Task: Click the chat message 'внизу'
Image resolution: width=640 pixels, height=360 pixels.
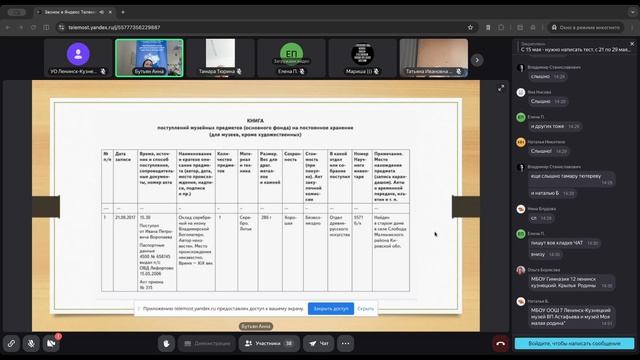Action: point(545,254)
